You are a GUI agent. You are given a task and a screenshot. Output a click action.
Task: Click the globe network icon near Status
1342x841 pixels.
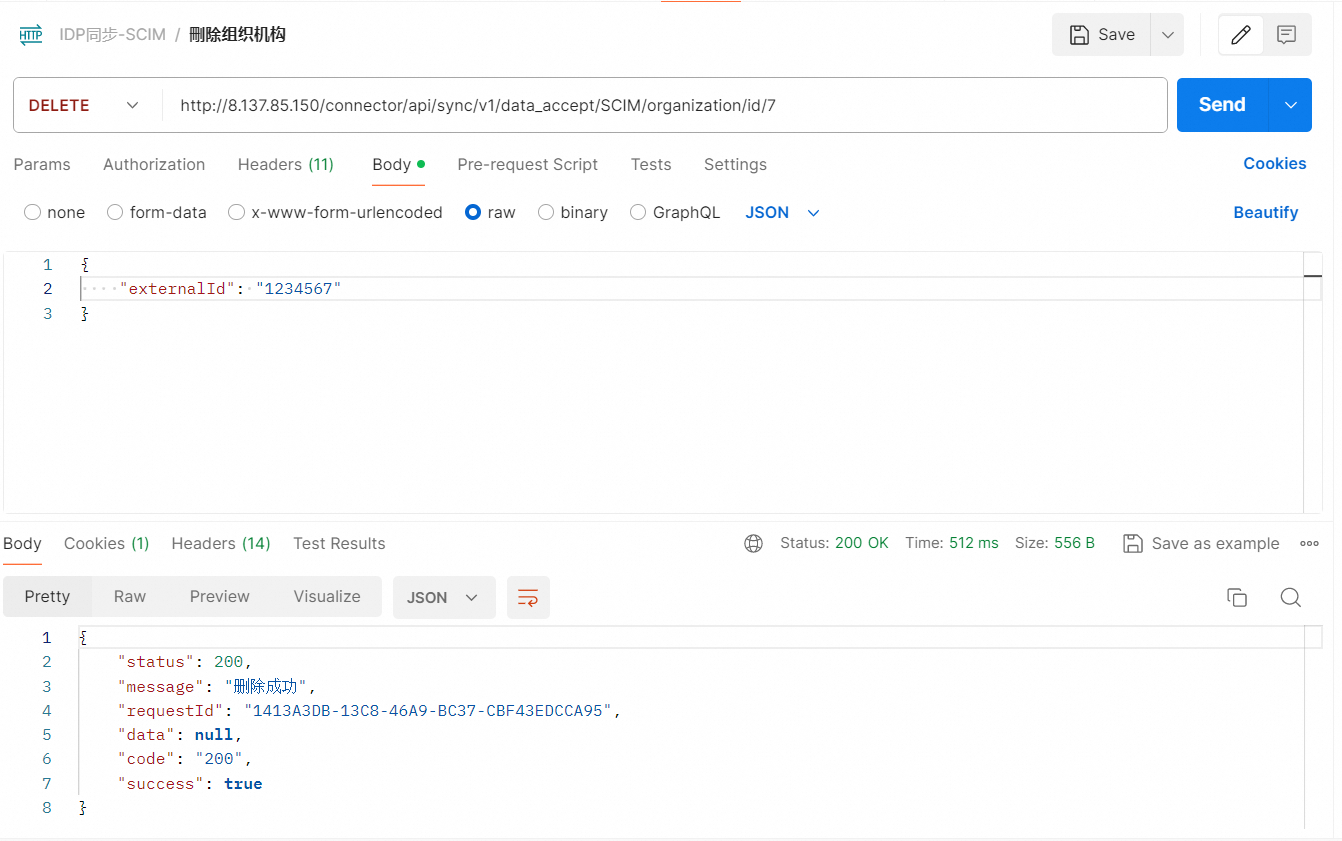click(x=753, y=543)
